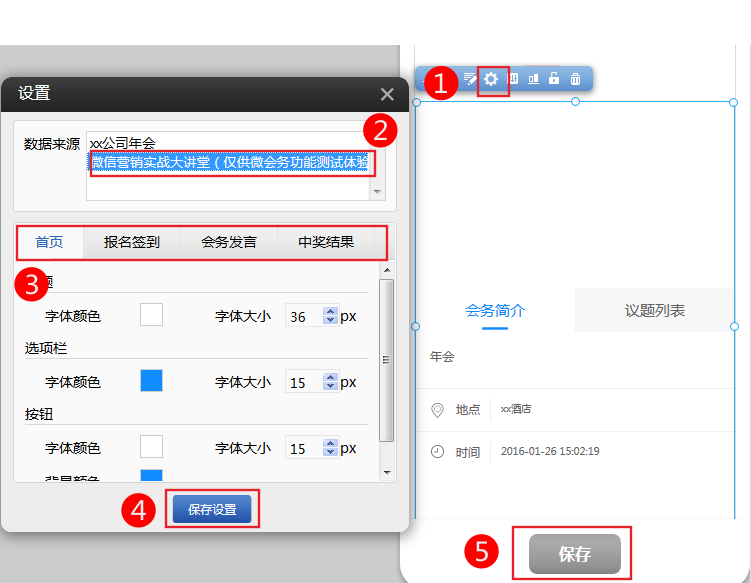This screenshot has width=751, height=583.
Task: Open the blue 选项栏 font color swatch
Action: [x=151, y=381]
